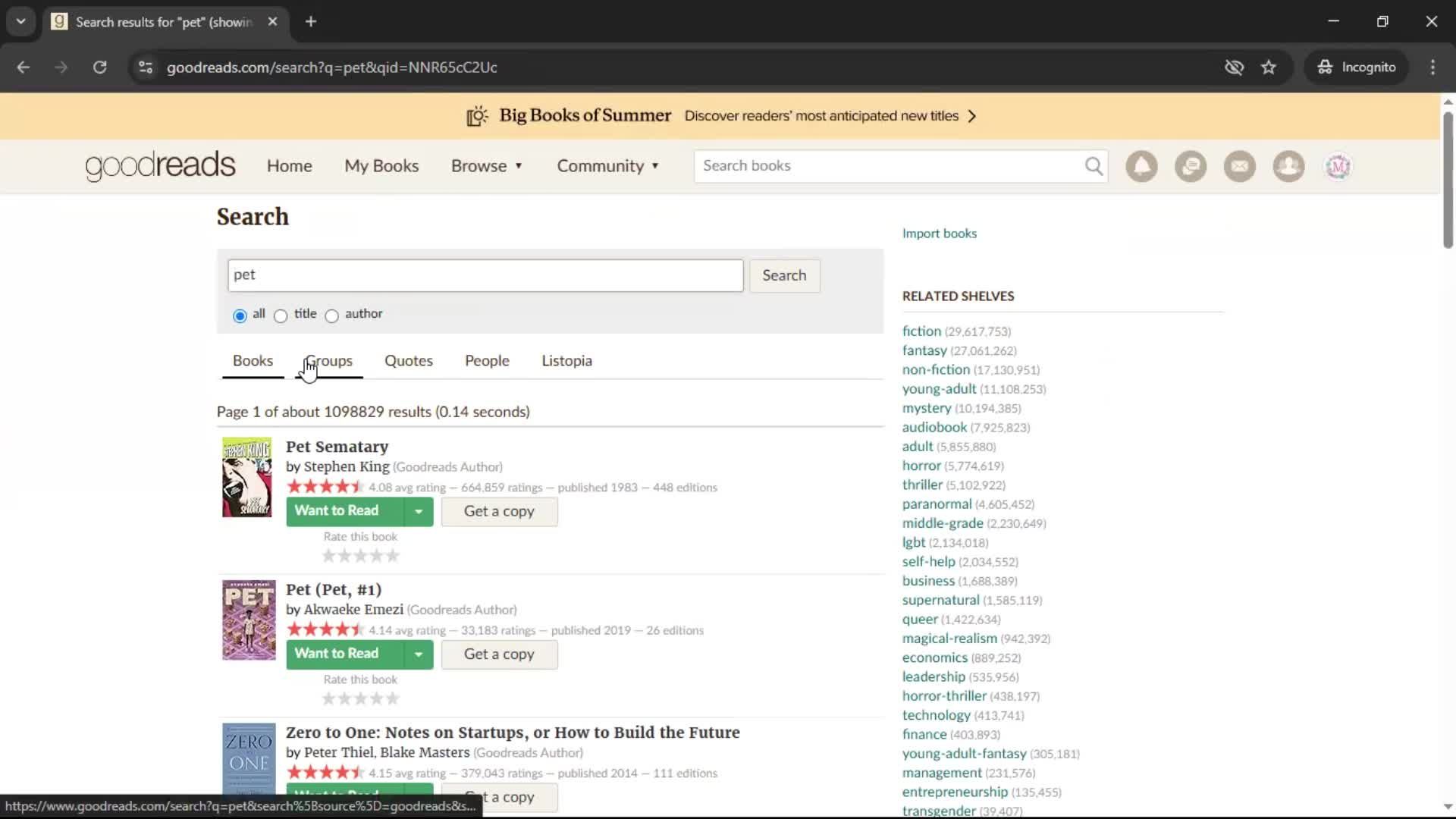Open author Peter Thiel's page
Screen dimensions: 1456x819
tap(338, 752)
